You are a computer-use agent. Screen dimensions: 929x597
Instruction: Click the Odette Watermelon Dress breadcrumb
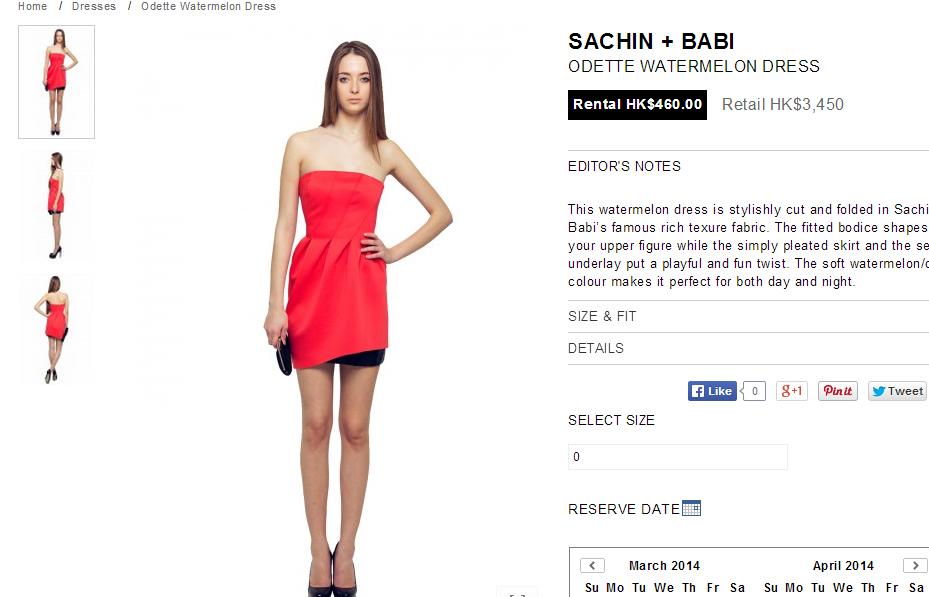(x=209, y=7)
